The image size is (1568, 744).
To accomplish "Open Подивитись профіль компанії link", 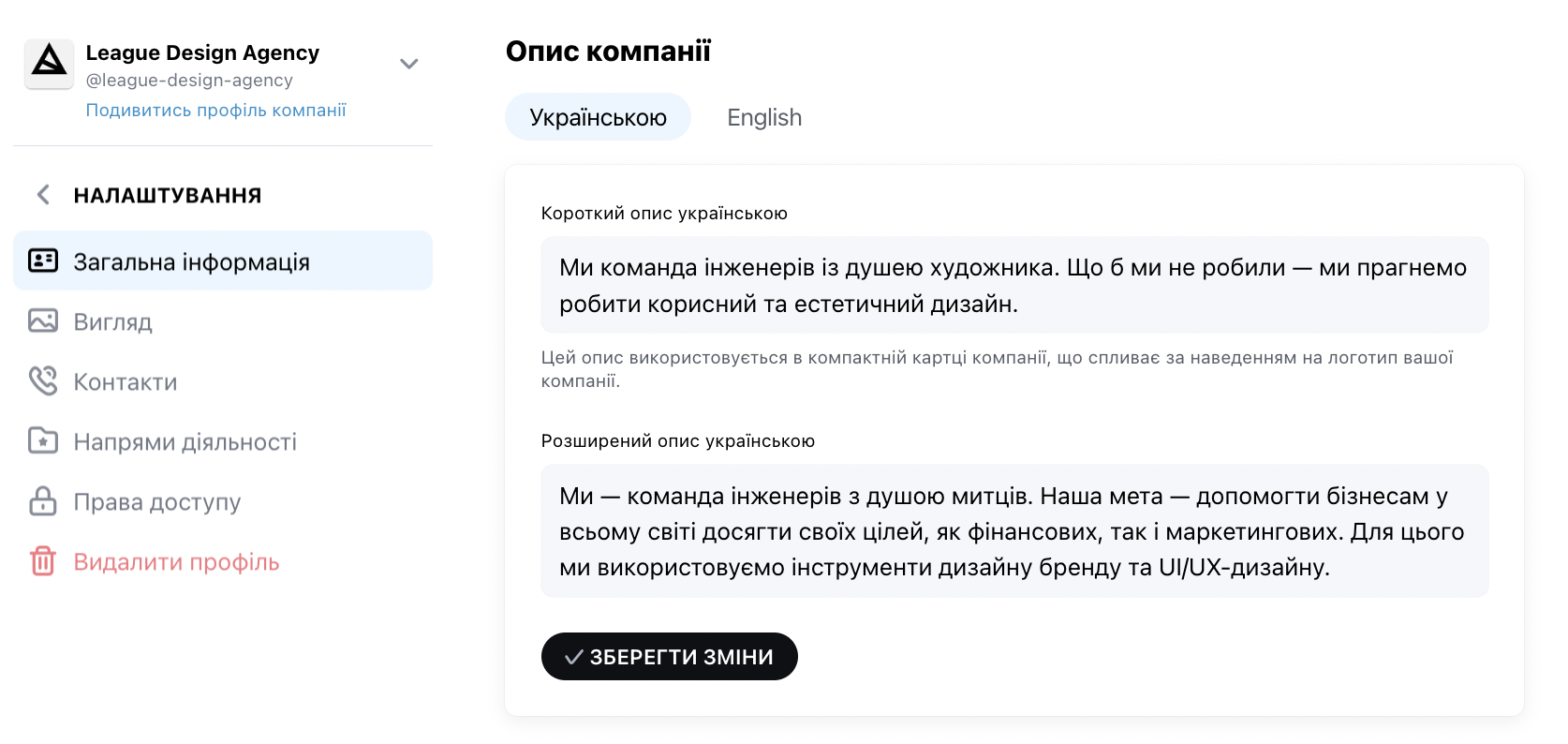I will tap(215, 111).
